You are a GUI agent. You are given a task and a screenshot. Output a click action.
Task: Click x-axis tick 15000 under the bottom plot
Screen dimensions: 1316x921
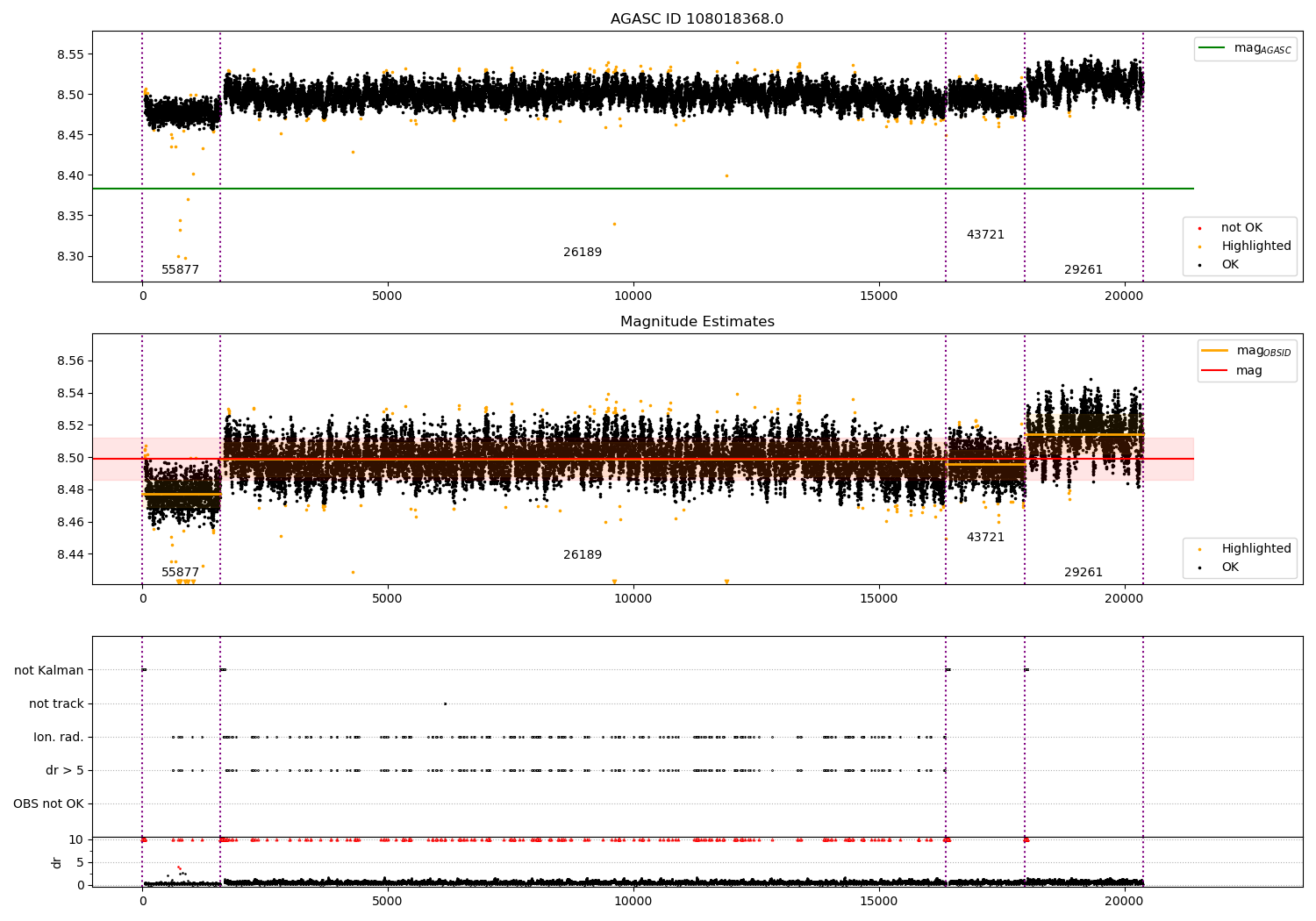coord(878,902)
